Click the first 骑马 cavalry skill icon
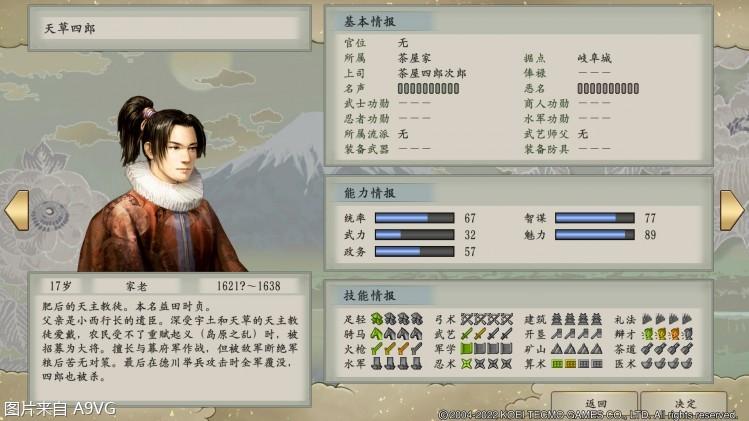749x421 pixels. 377,333
